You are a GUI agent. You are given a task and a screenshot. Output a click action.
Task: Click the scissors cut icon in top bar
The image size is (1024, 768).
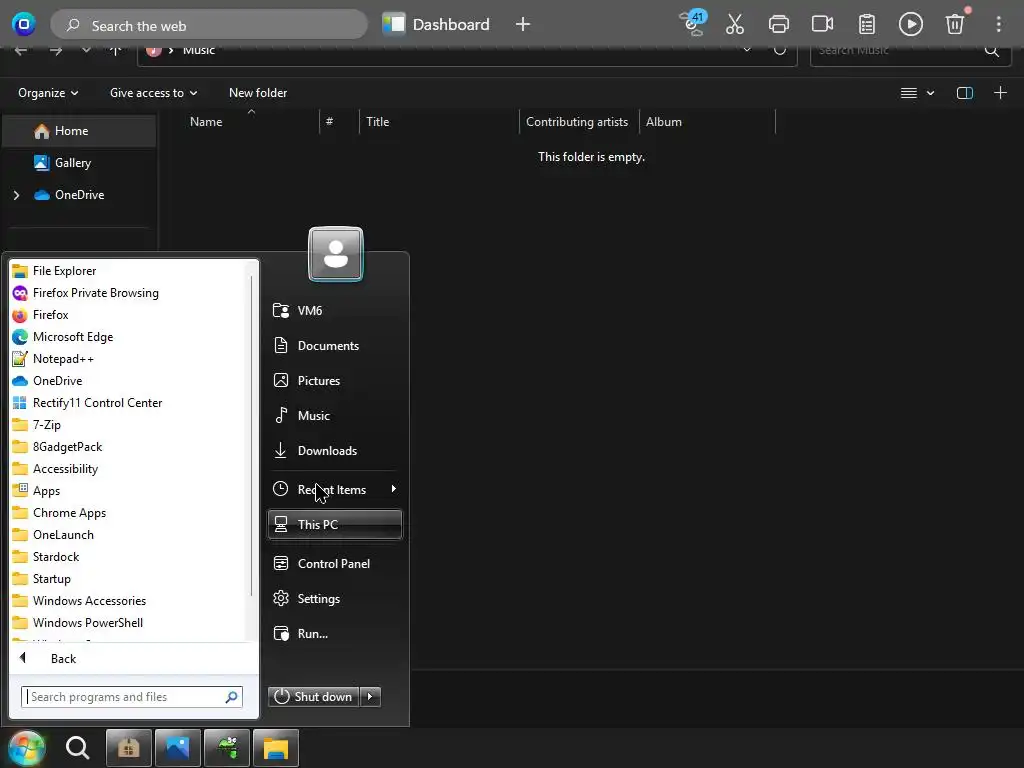(735, 24)
